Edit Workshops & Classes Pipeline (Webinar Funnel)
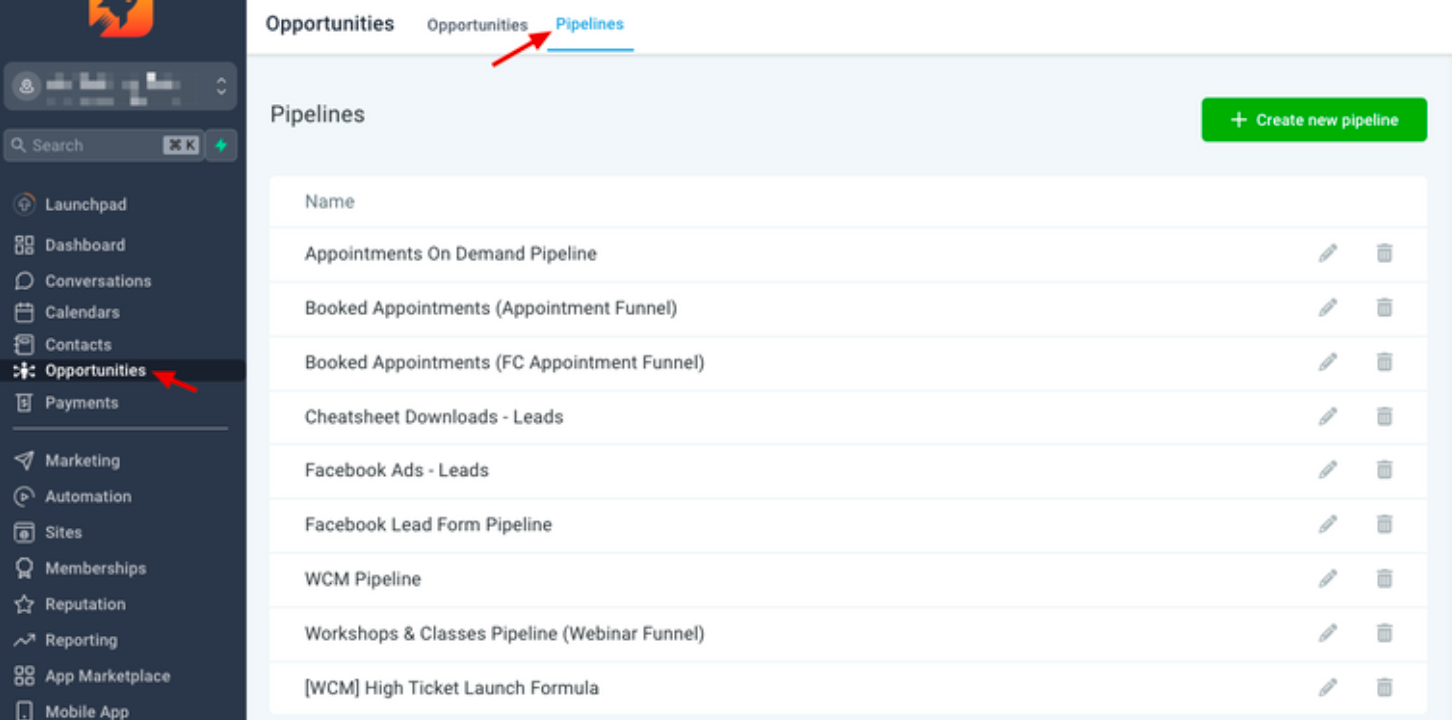 [x=1327, y=633]
